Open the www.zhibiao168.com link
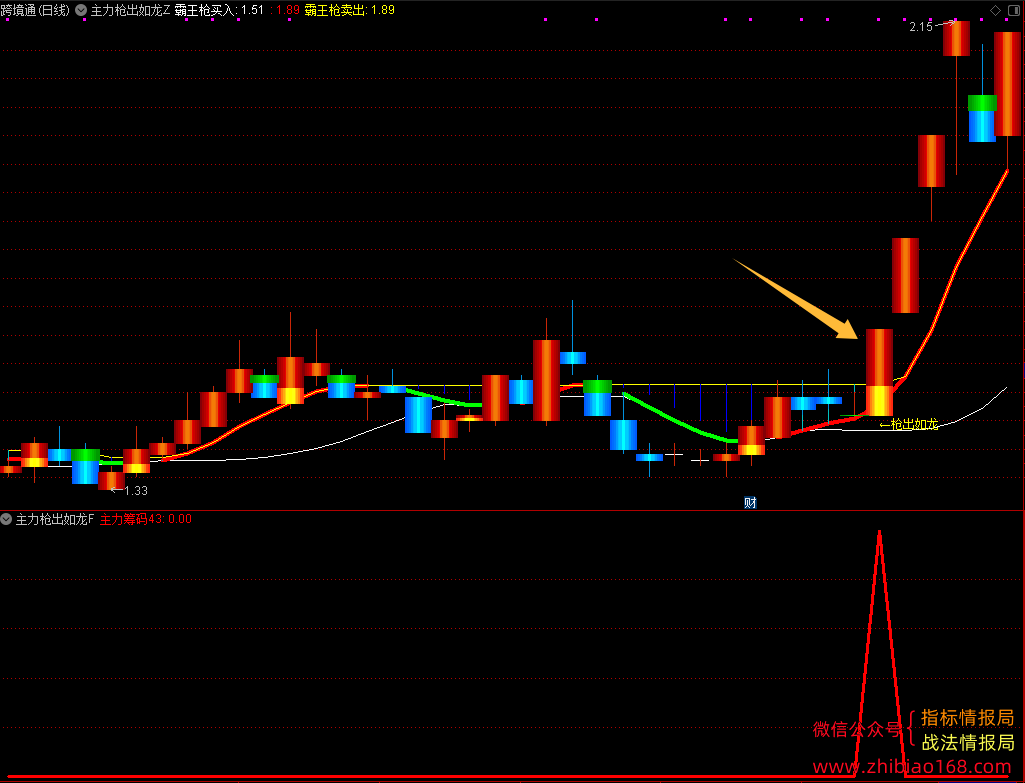 (911, 766)
